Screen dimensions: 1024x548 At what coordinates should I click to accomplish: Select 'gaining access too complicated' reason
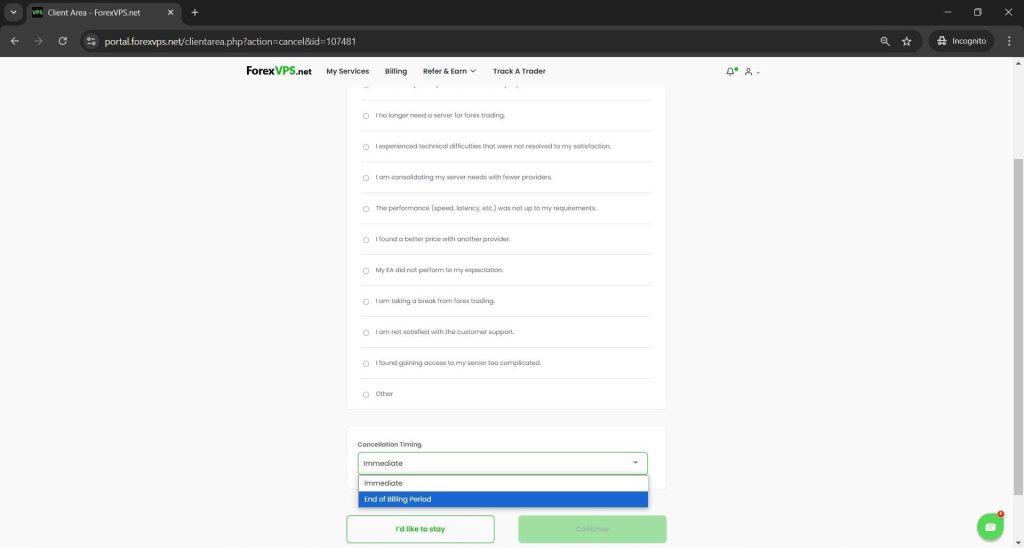point(366,364)
